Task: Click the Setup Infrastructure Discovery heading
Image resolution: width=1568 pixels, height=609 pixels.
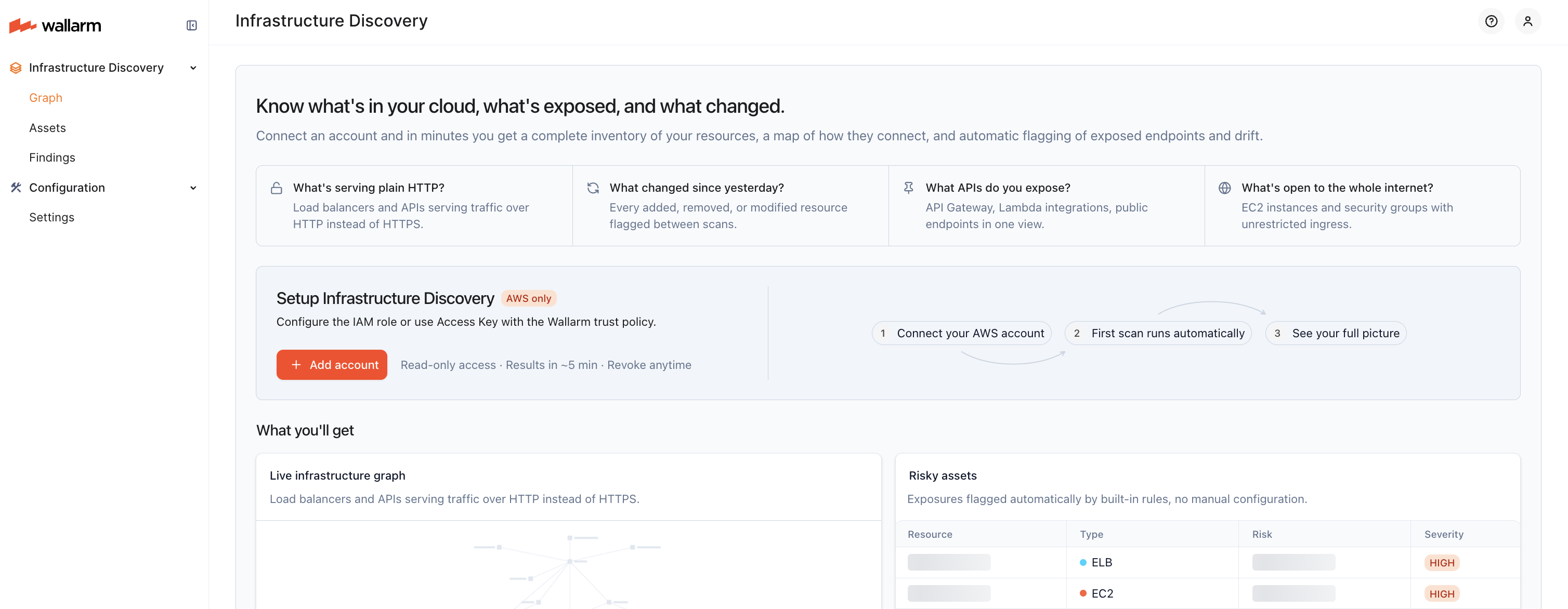Action: click(385, 299)
